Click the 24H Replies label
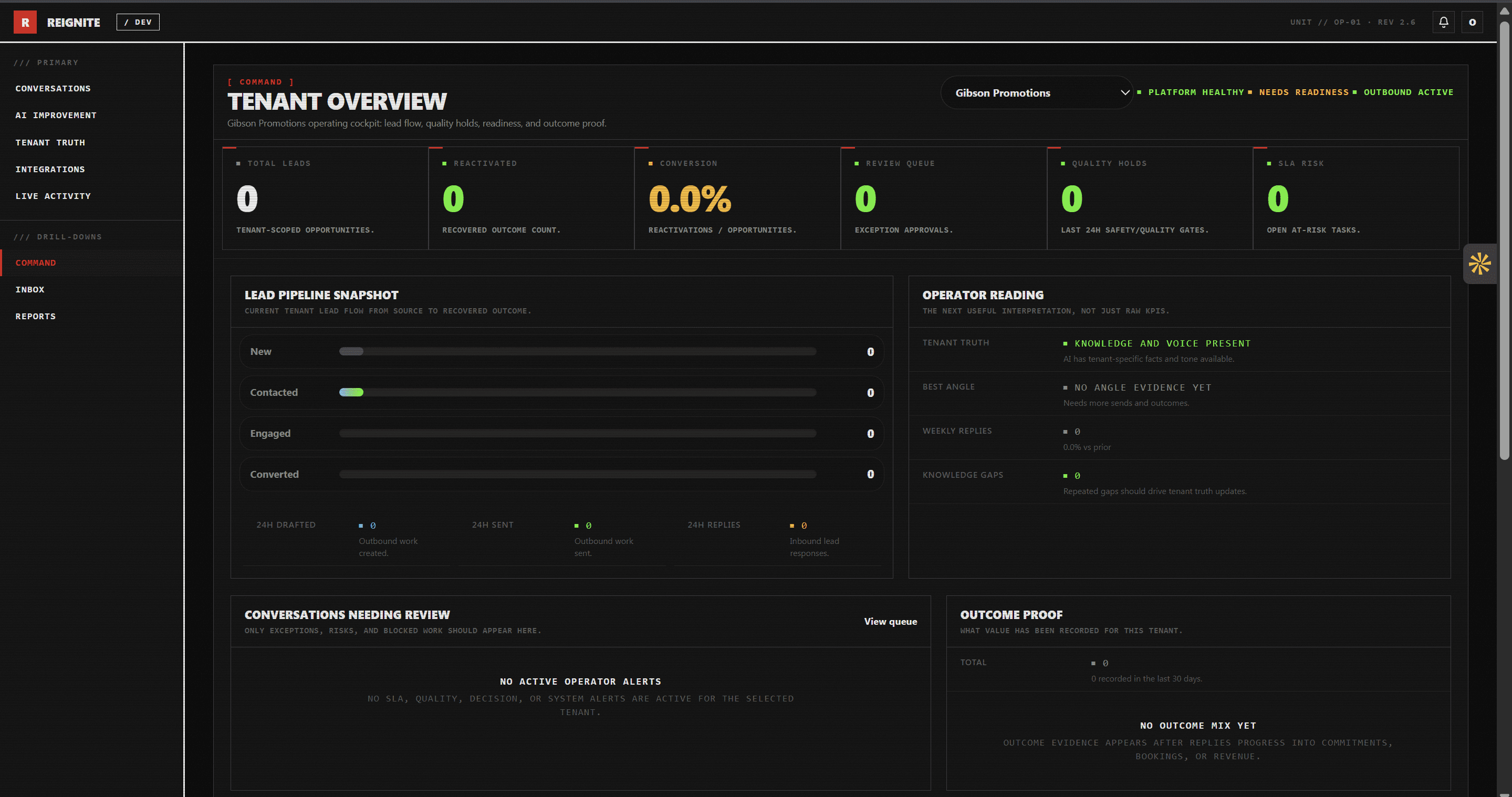1512x797 pixels. [x=714, y=525]
